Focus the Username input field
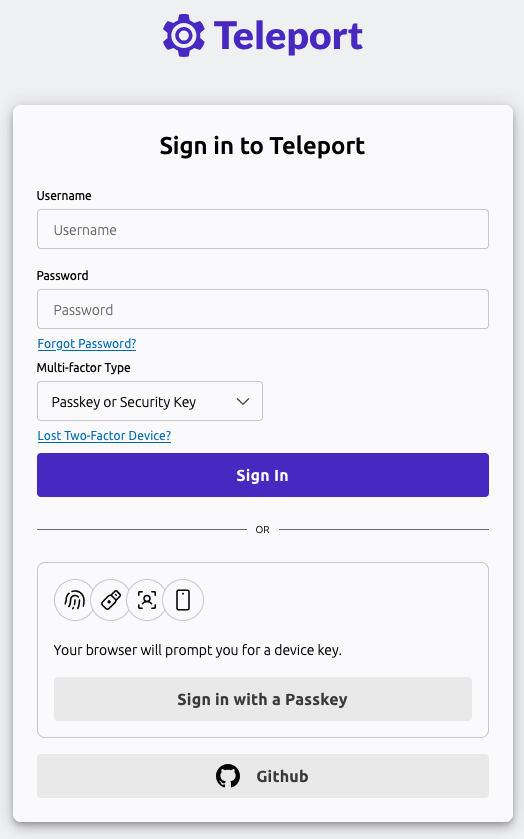 click(263, 229)
